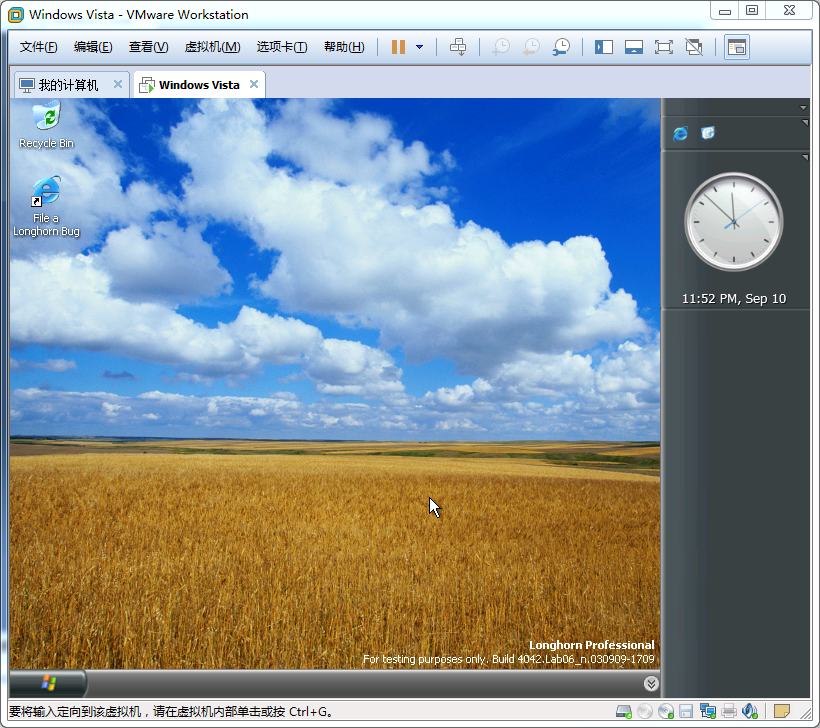Image resolution: width=820 pixels, height=728 pixels.
Task: Open the message log note icon
Action: 782,711
